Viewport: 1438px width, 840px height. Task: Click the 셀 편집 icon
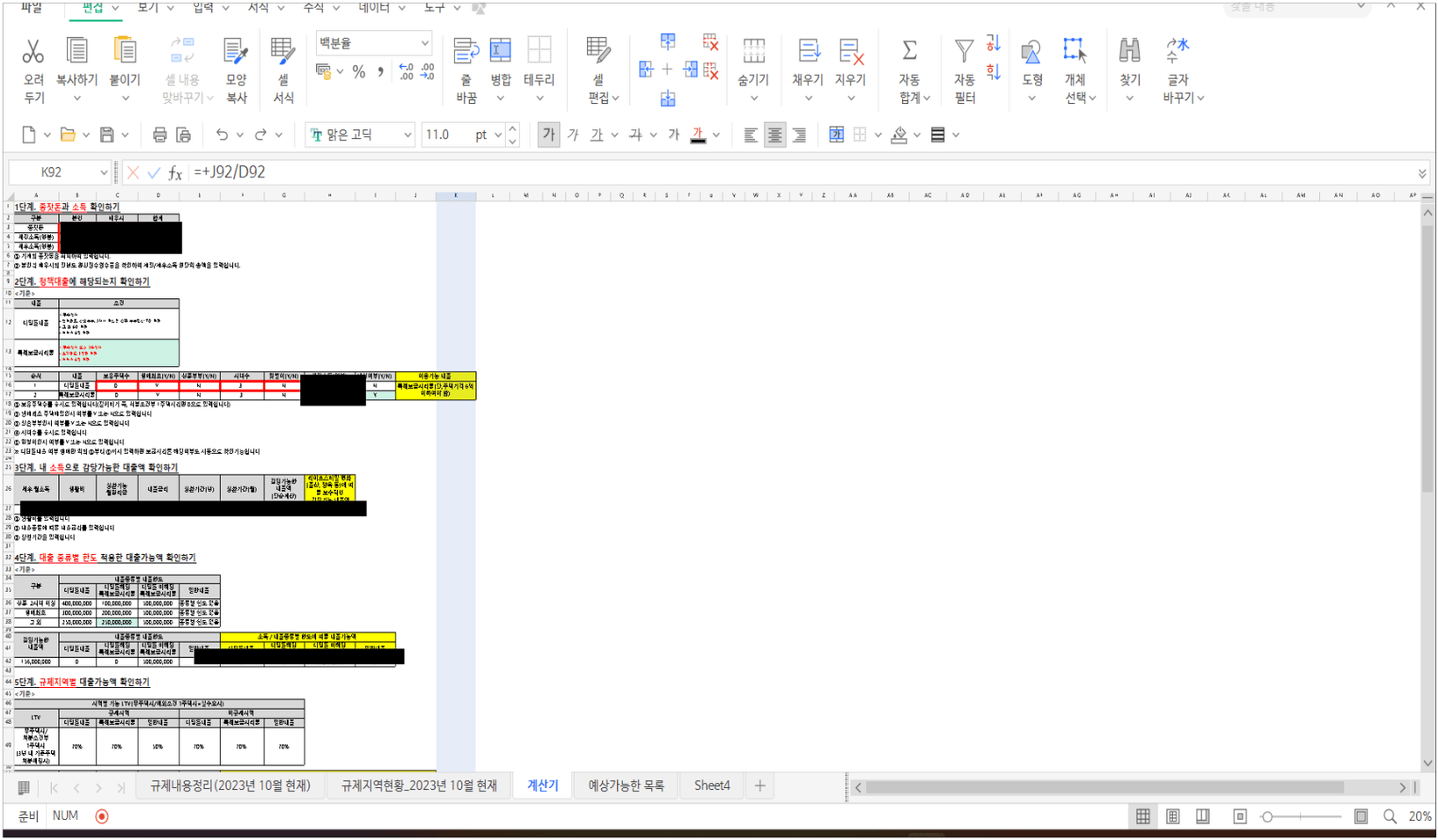point(598,51)
